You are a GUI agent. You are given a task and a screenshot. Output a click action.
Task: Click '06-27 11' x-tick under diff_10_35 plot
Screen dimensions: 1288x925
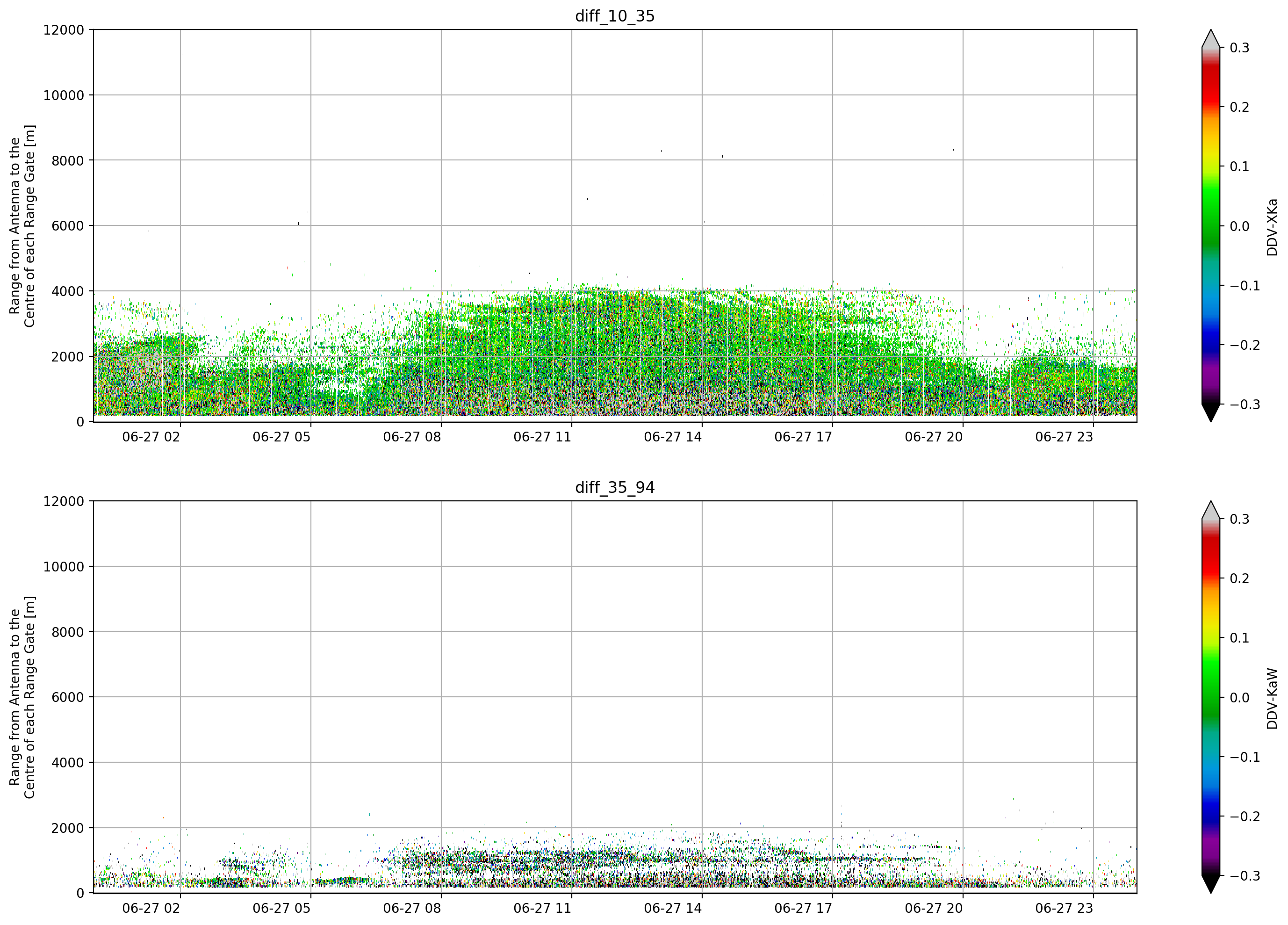pyautogui.click(x=542, y=437)
